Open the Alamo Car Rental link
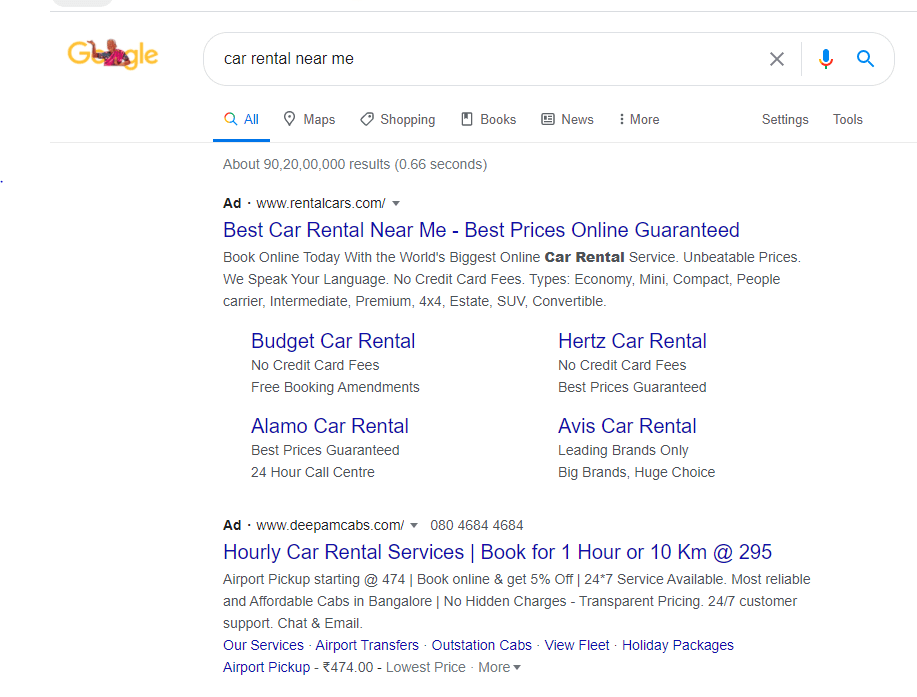 (329, 426)
